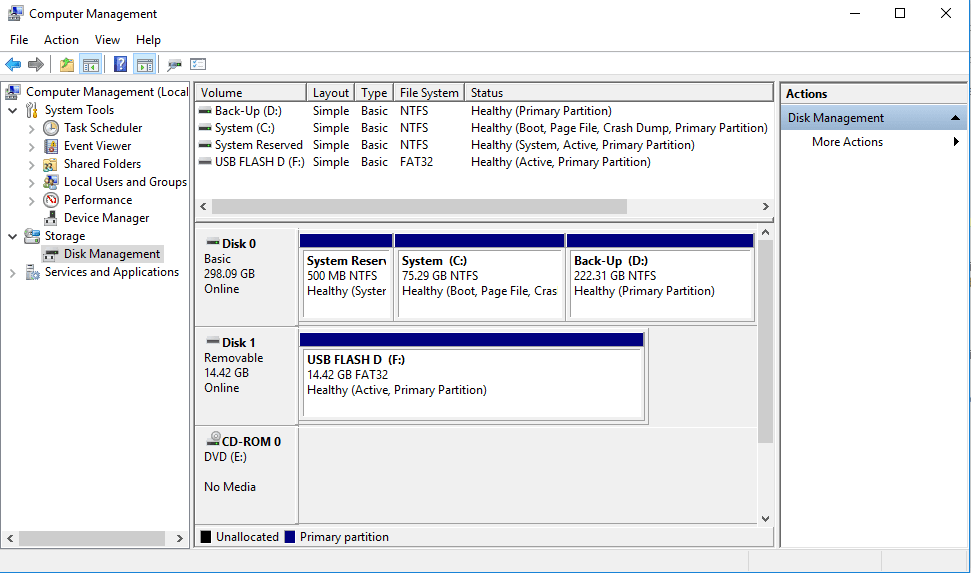Viewport: 971px width, 573px height.
Task: Collapse the Disk Management actions section arrow
Action: pos(955,118)
